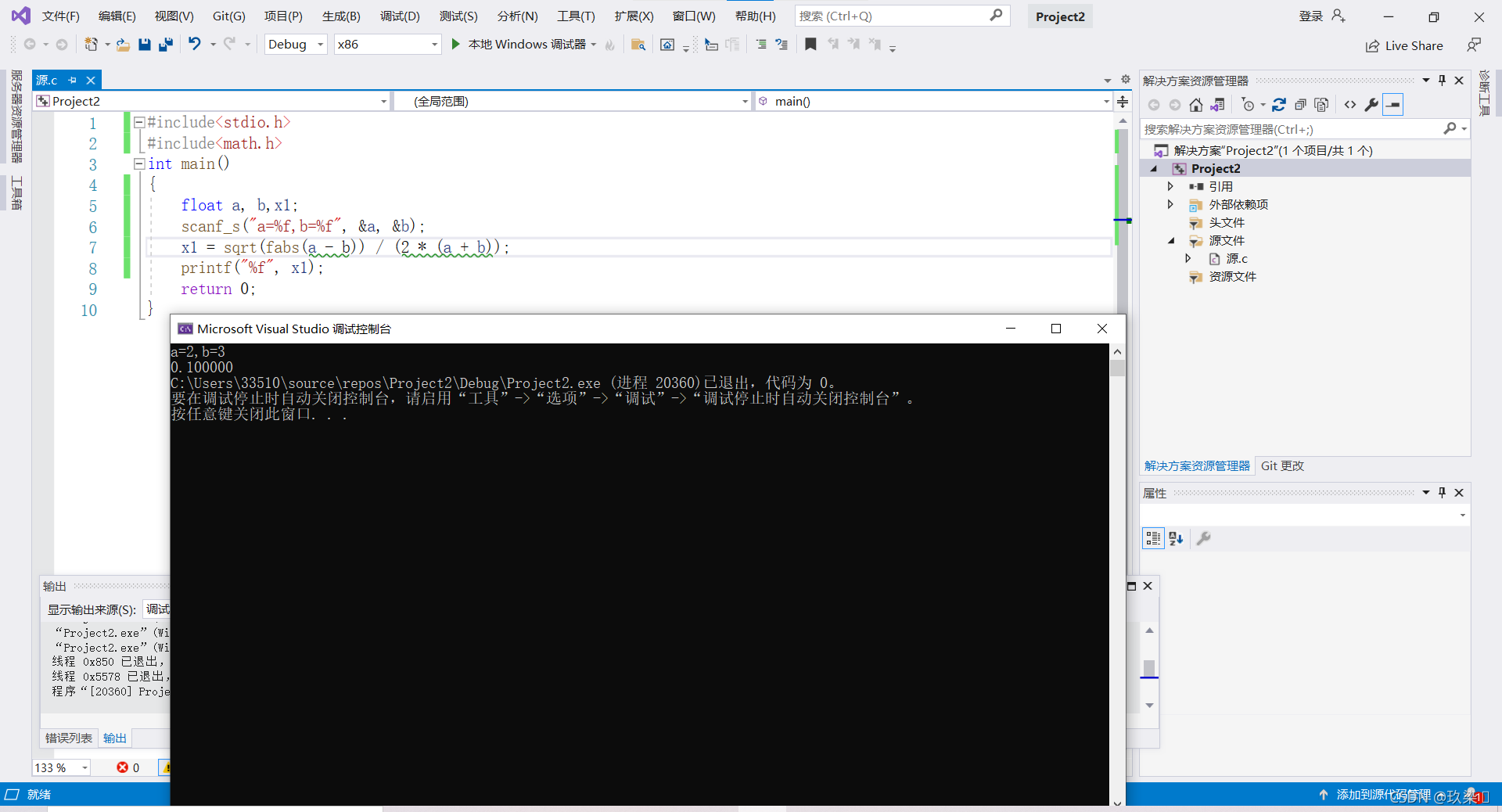Image resolution: width=1502 pixels, height=812 pixels.
Task: Click the debug console vertical scrollbar thumb
Action: (1117, 368)
